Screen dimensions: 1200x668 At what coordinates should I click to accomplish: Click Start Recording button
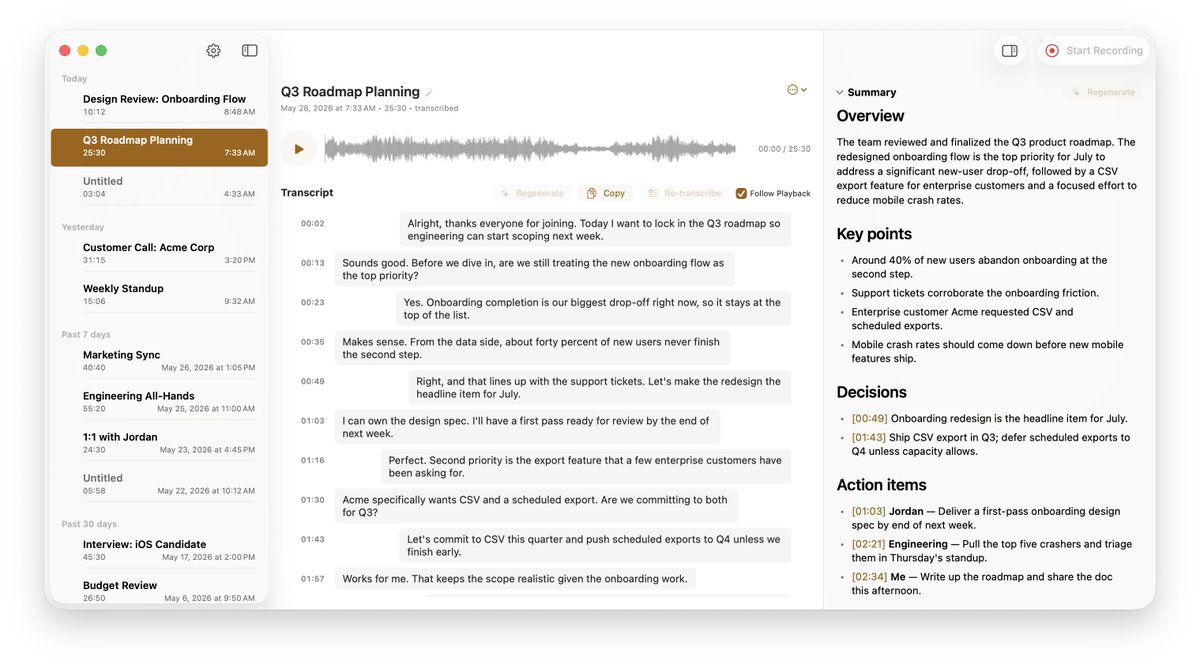(1094, 51)
